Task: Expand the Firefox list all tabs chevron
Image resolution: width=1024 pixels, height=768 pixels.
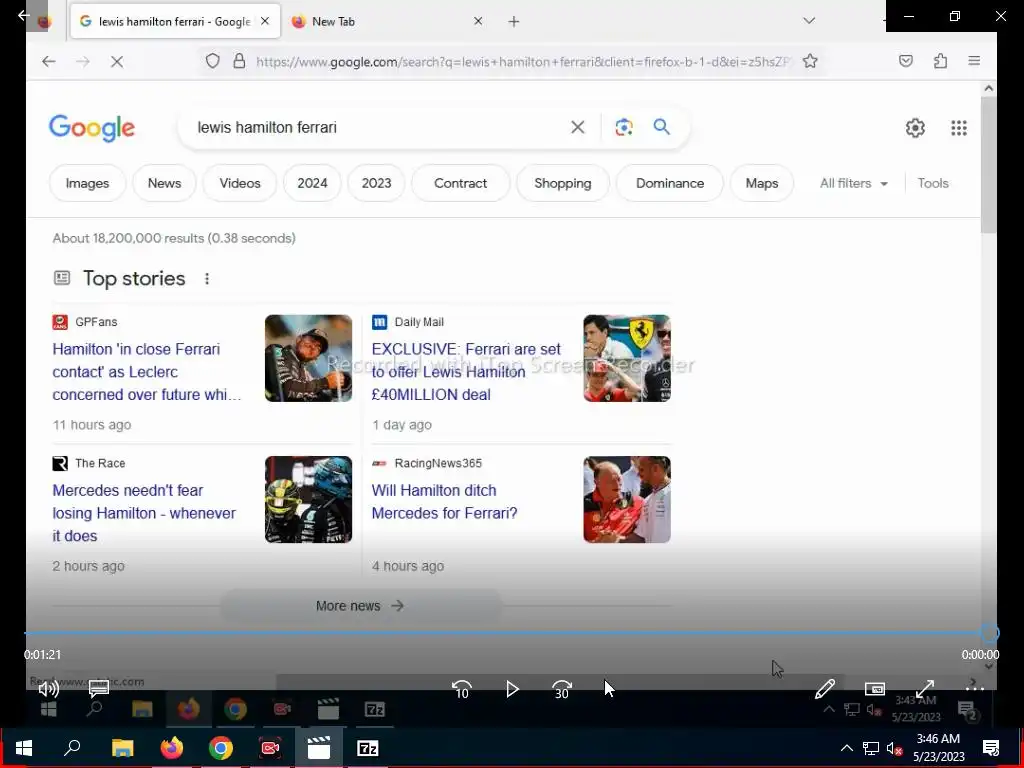Action: point(809,21)
